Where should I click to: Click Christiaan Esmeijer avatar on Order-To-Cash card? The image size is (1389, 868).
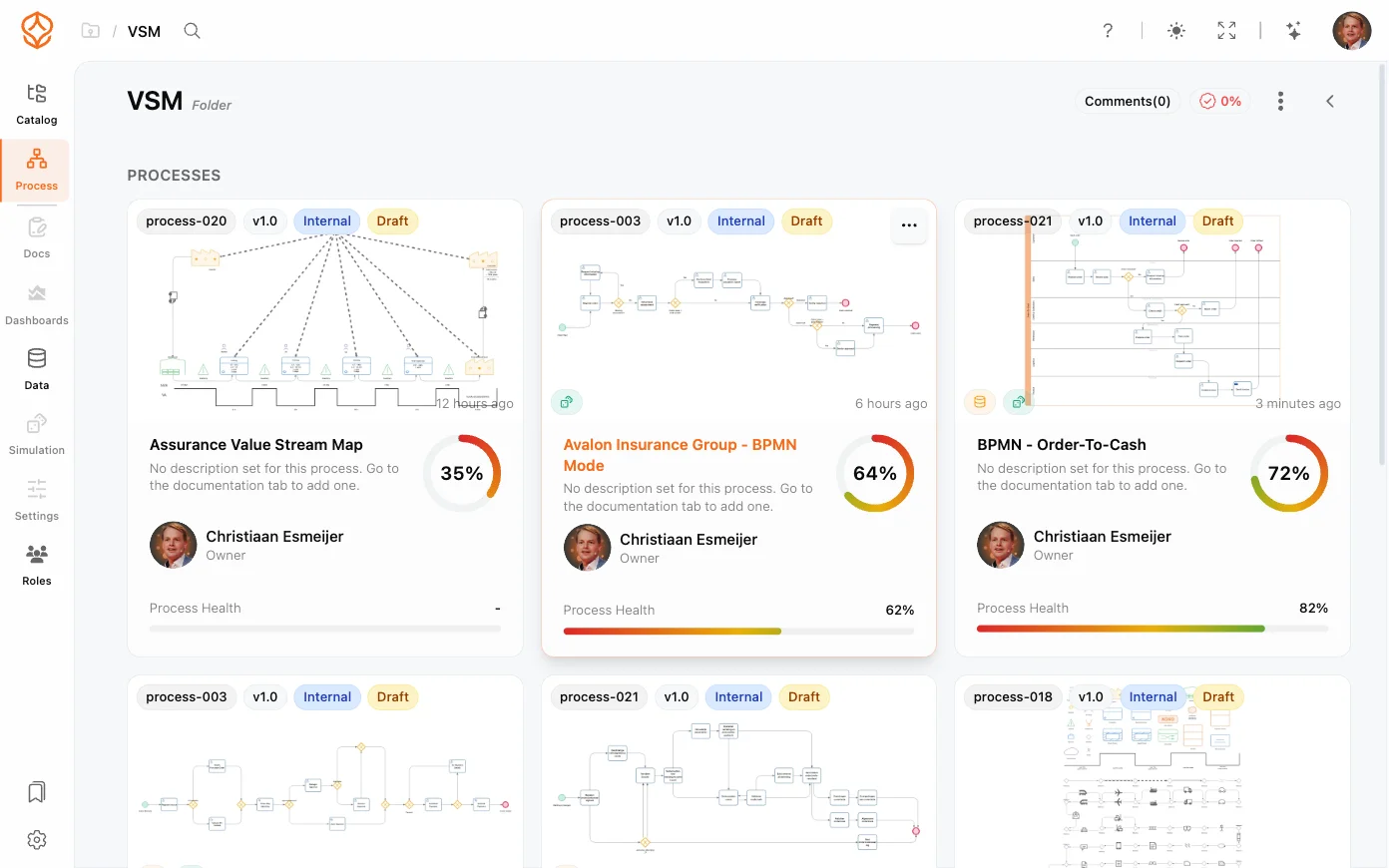1001,545
